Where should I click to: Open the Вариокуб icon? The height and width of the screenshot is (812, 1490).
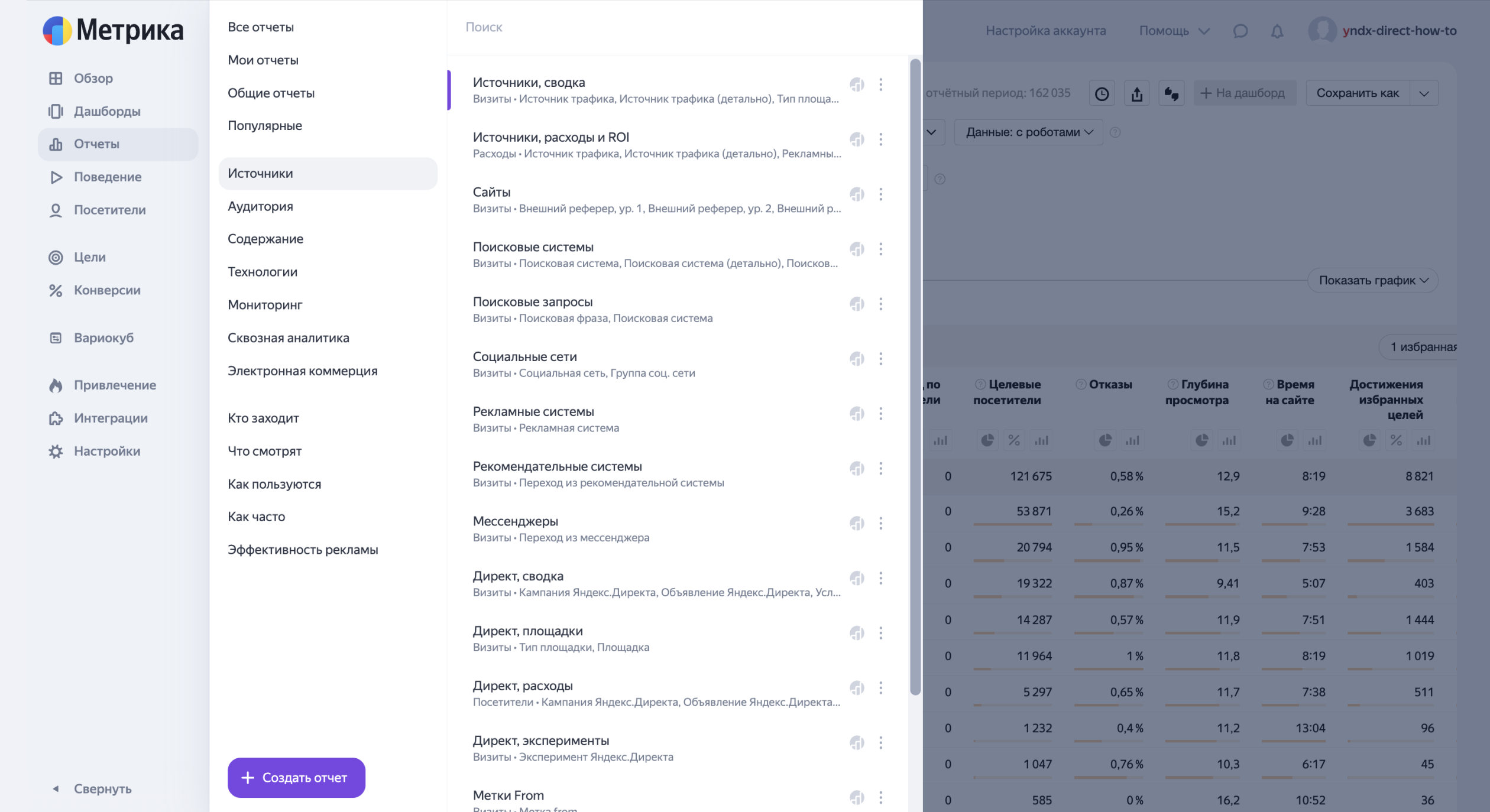click(x=56, y=338)
